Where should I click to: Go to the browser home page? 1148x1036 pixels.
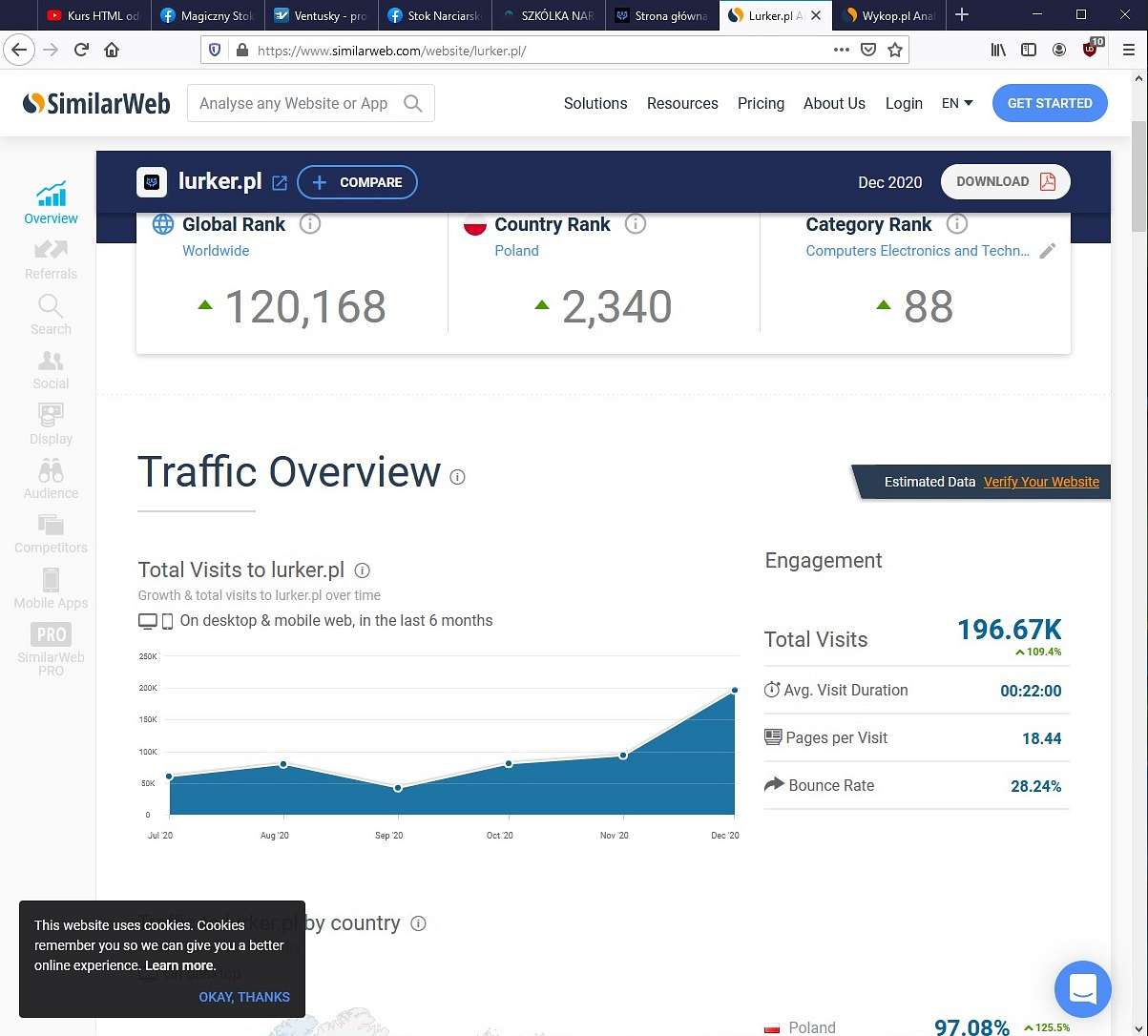(113, 50)
